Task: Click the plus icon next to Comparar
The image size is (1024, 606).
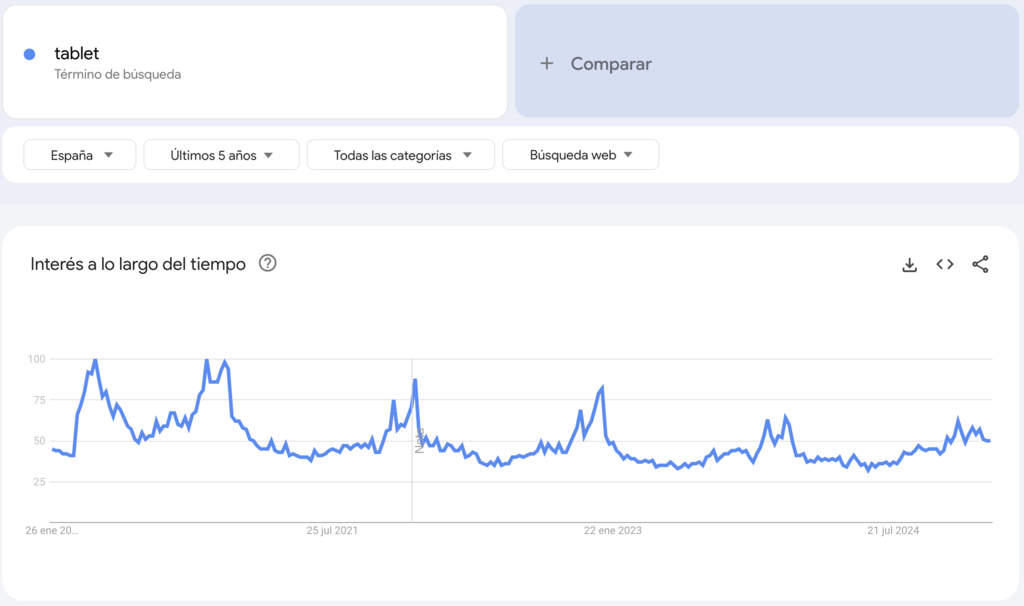Action: pyautogui.click(x=546, y=63)
